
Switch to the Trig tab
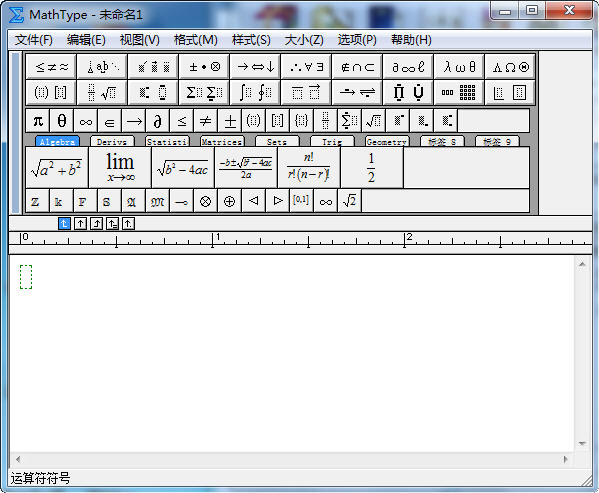(332, 141)
